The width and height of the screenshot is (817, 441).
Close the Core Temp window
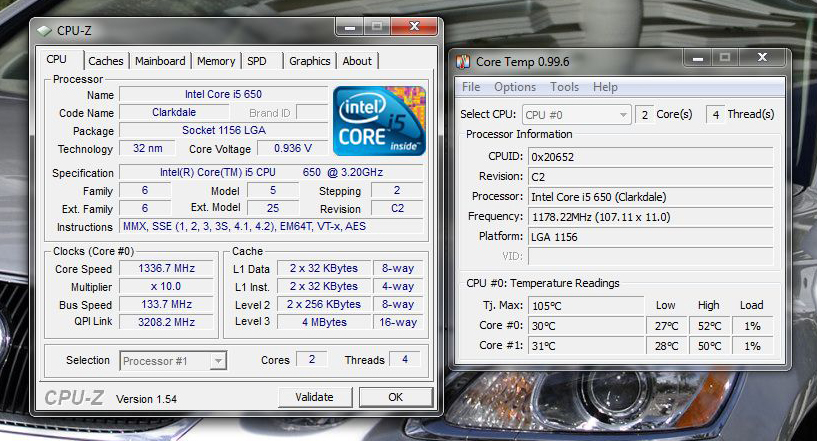click(762, 57)
